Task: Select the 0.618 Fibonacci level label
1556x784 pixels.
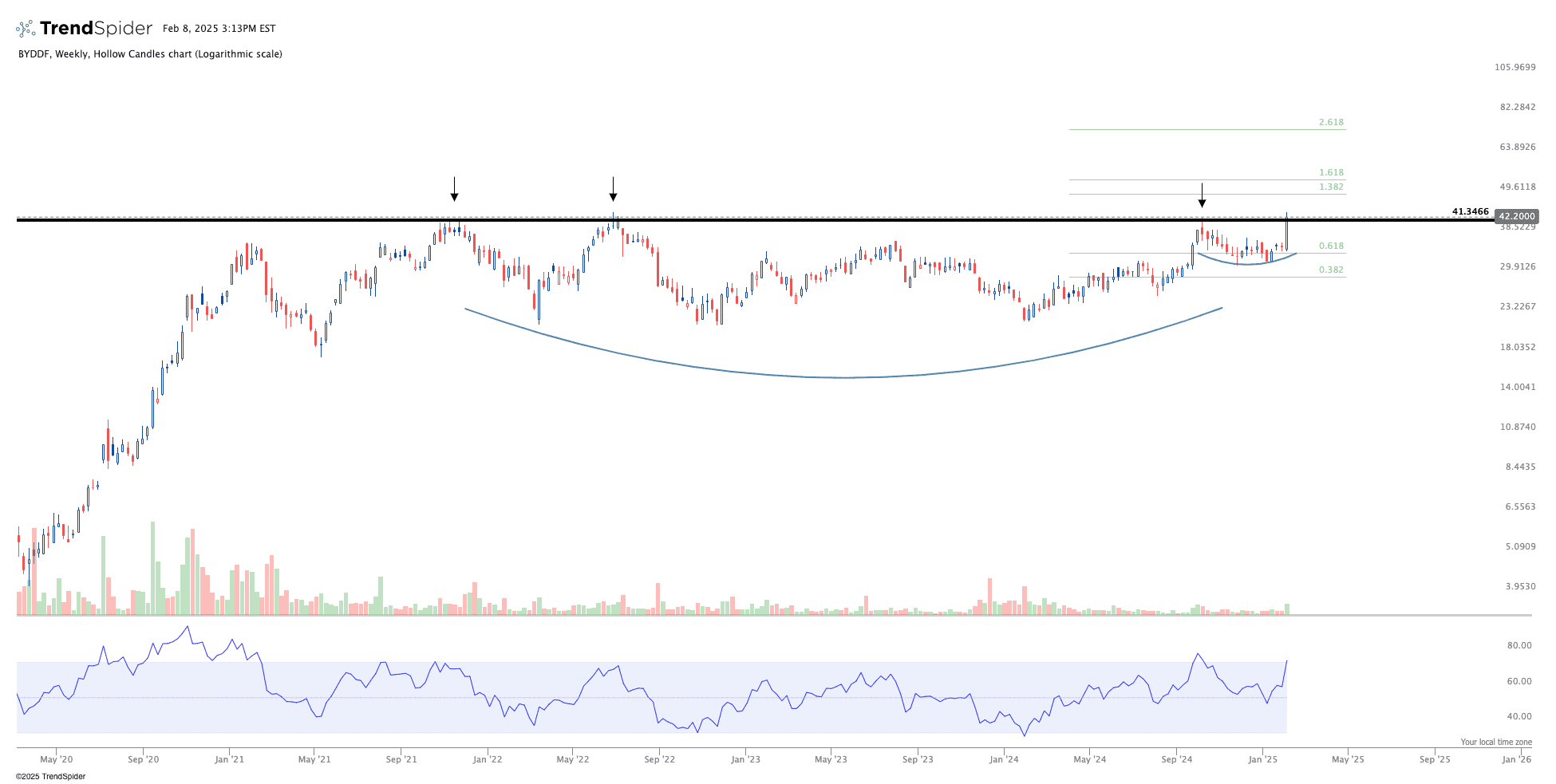Action: point(1331,246)
